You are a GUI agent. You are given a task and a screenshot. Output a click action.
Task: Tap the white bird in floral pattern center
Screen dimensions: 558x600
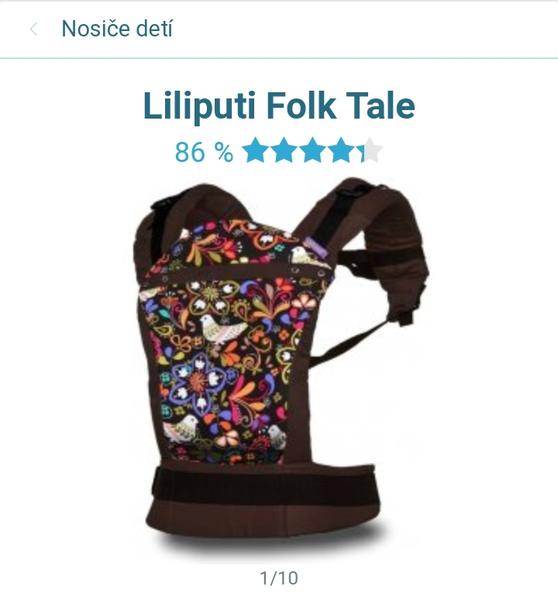pos(221,329)
